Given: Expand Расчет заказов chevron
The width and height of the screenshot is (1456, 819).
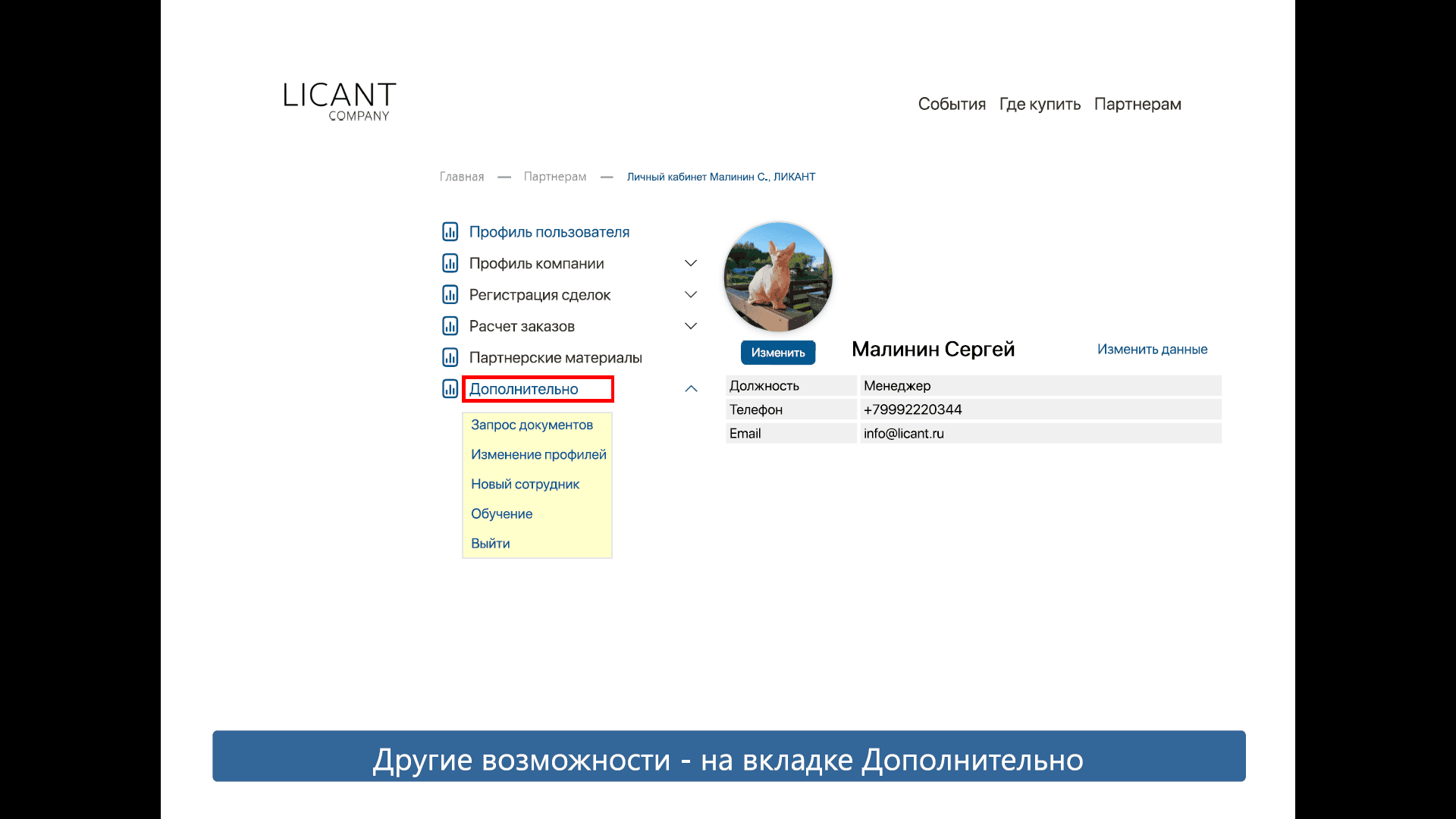Looking at the screenshot, I should (691, 326).
